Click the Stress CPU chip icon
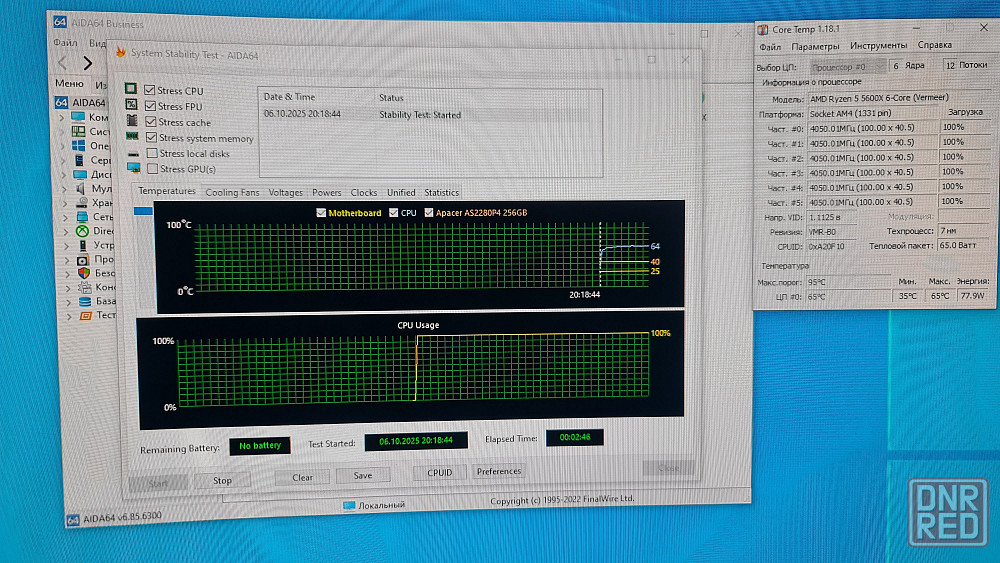1000x563 pixels. coord(130,89)
